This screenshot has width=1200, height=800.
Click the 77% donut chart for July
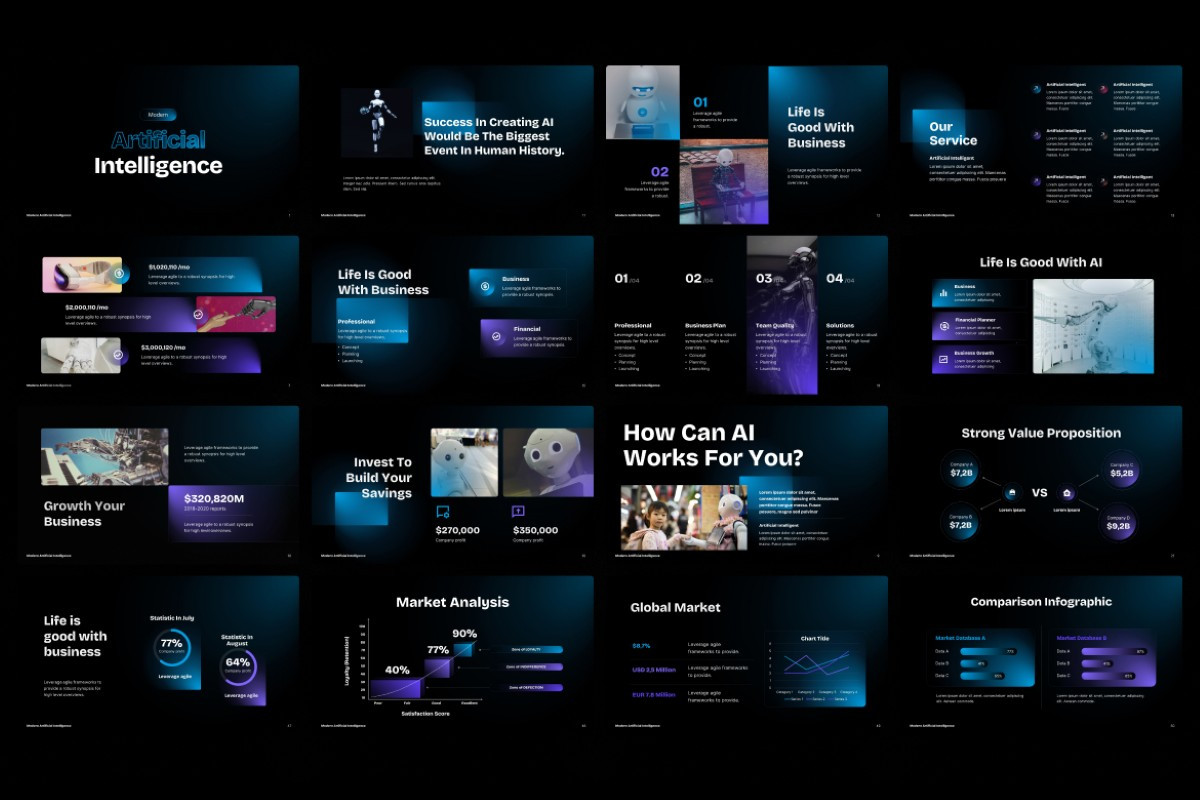coord(171,646)
